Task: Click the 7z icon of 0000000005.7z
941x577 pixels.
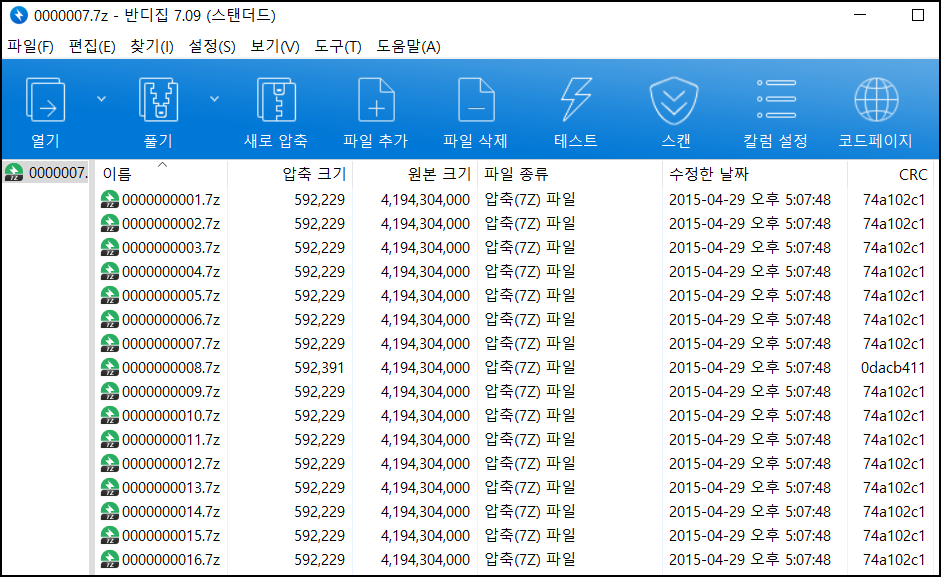Action: coord(109,295)
